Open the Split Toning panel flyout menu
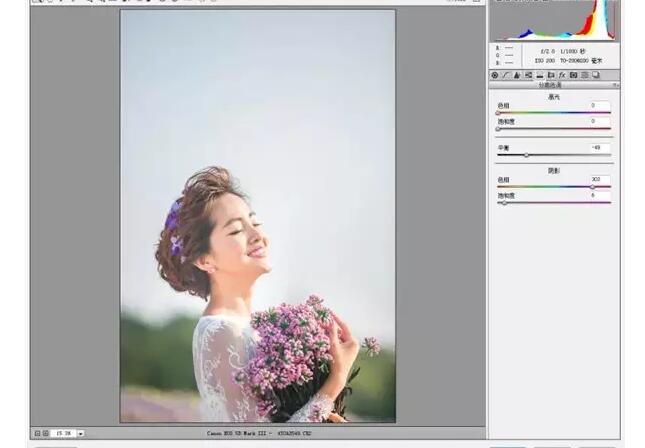Screen dimensions: 645x448 coord(615,85)
